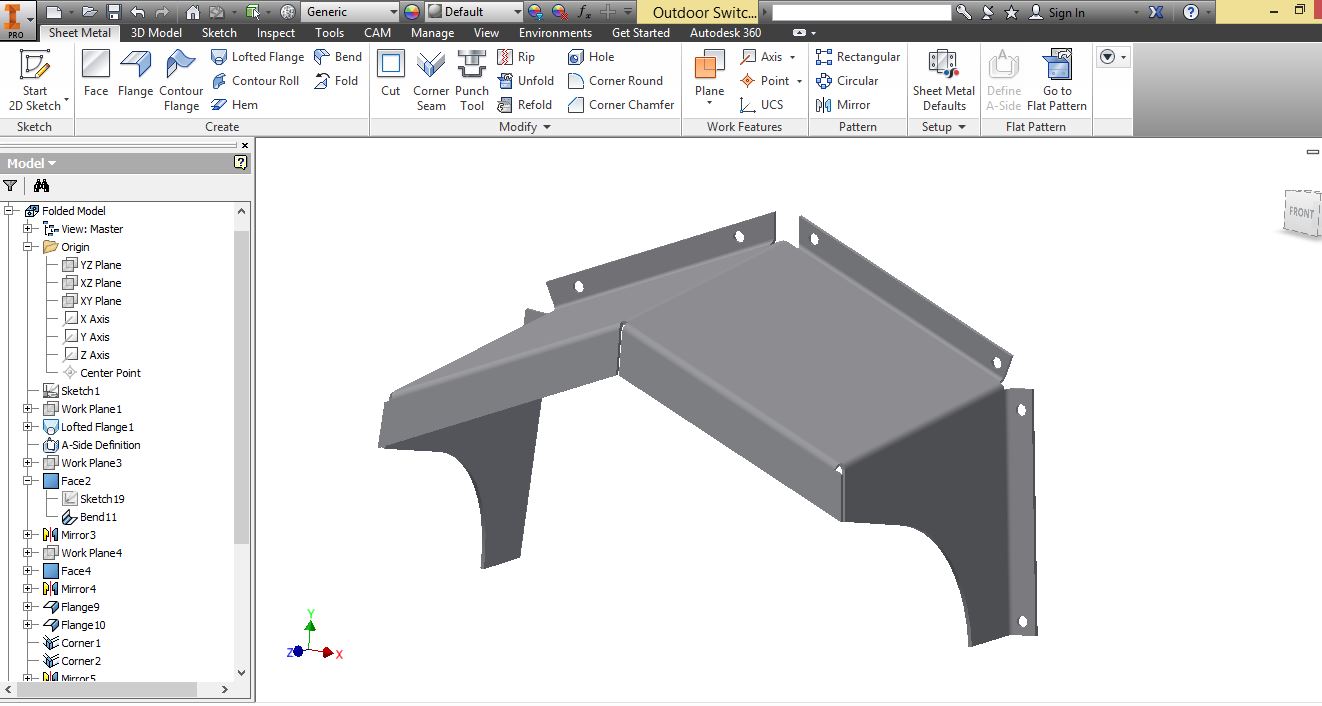Select A-Side Definition in the tree

pyautogui.click(x=92, y=445)
